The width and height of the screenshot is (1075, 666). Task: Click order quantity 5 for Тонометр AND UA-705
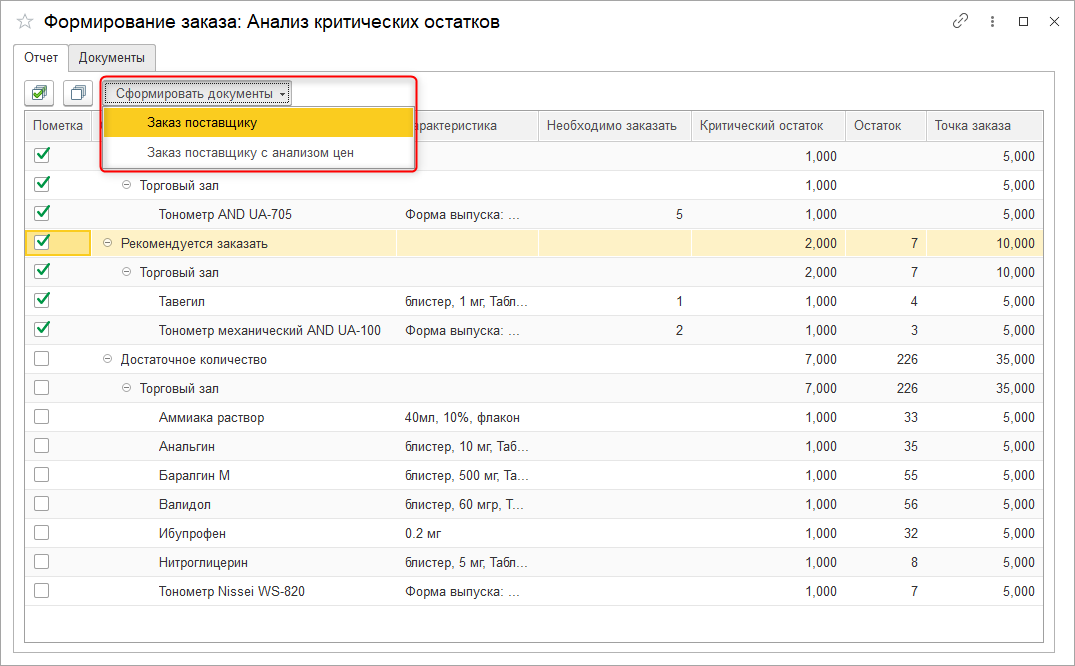[679, 215]
